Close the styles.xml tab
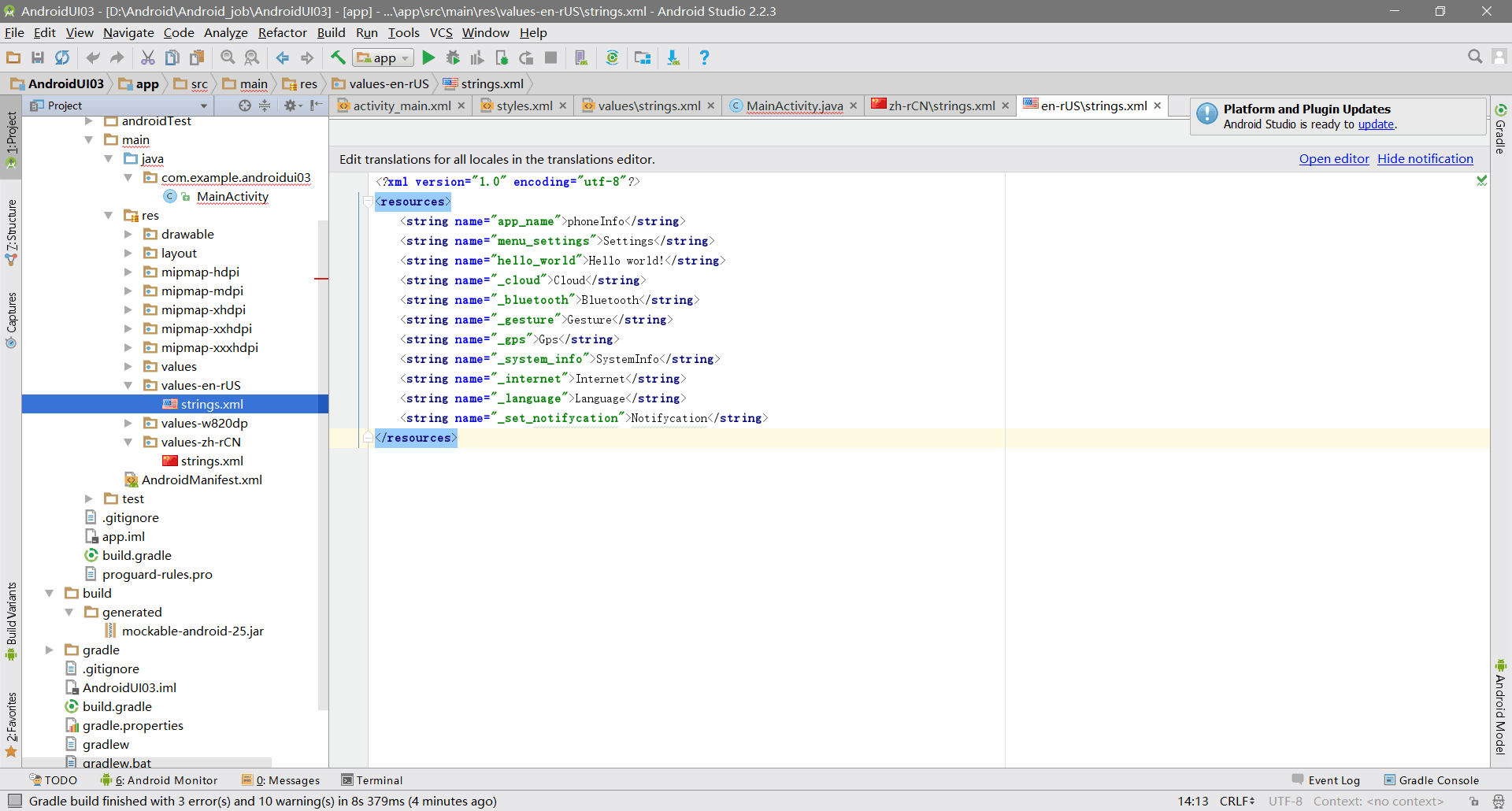This screenshot has height=811, width=1512. (x=563, y=106)
